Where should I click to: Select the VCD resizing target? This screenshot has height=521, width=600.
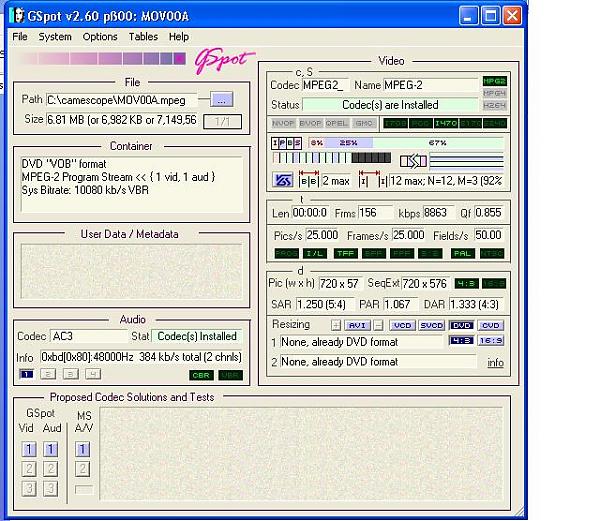[403, 326]
